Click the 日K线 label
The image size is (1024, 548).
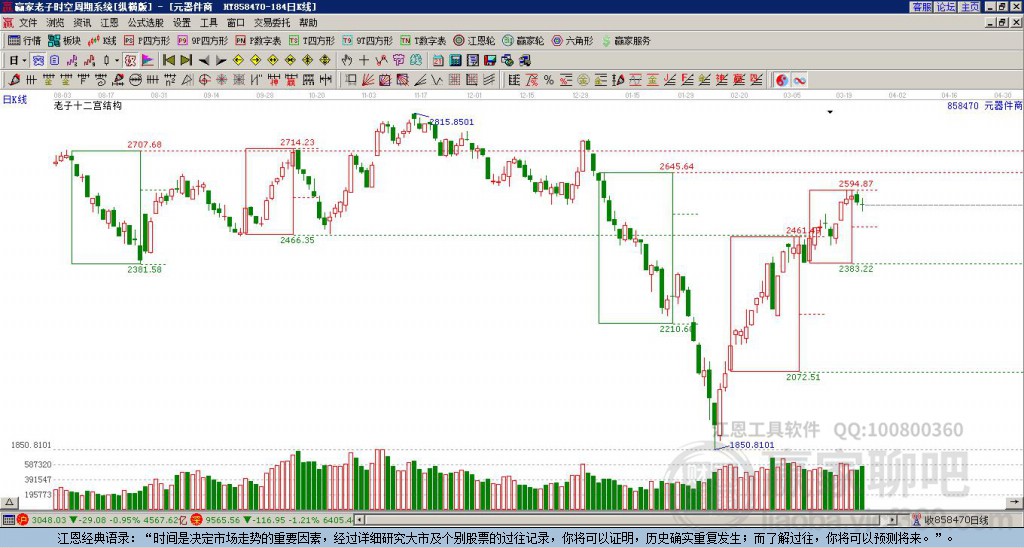(14, 100)
